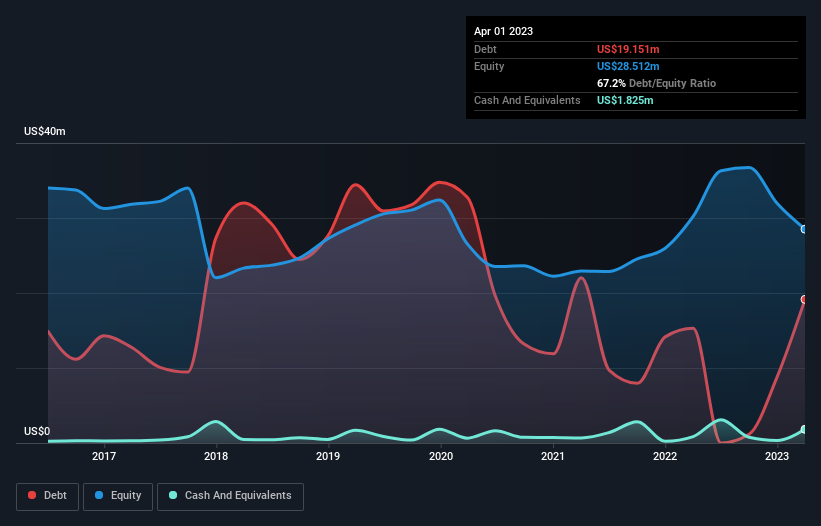Select the 2019 axis label
The height and width of the screenshot is (526, 821).
tap(328, 456)
